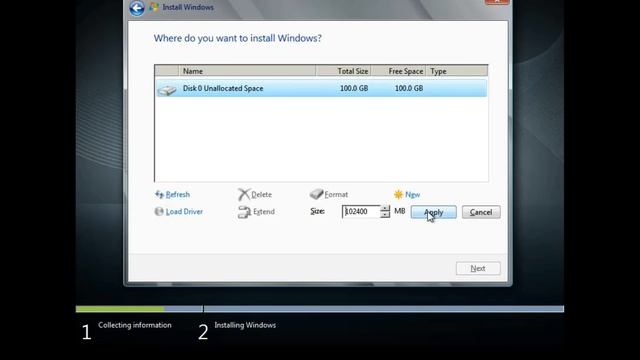
Task: Sort by the Free Space column header
Action: coord(398,71)
